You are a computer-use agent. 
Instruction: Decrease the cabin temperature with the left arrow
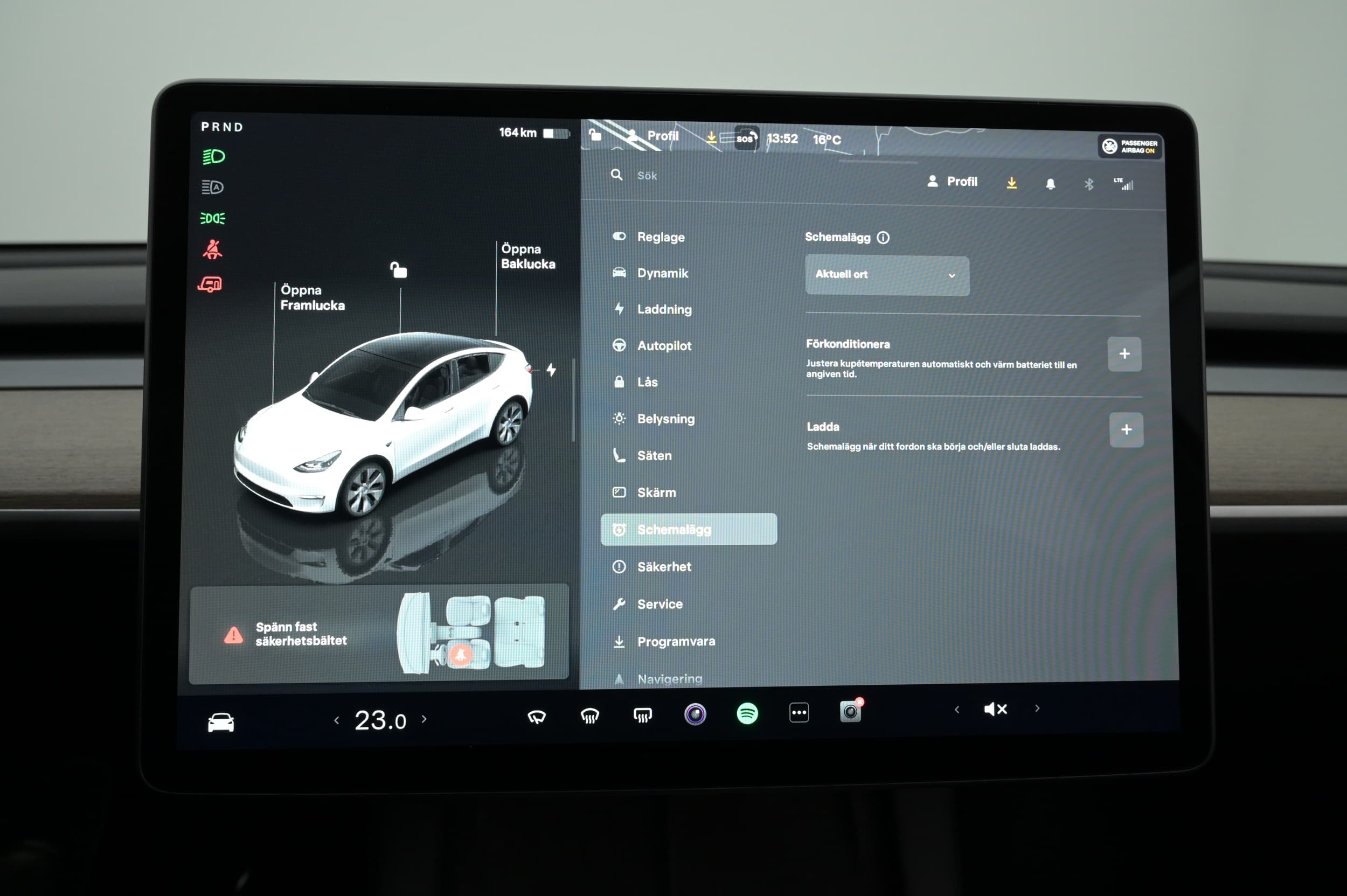click(337, 720)
